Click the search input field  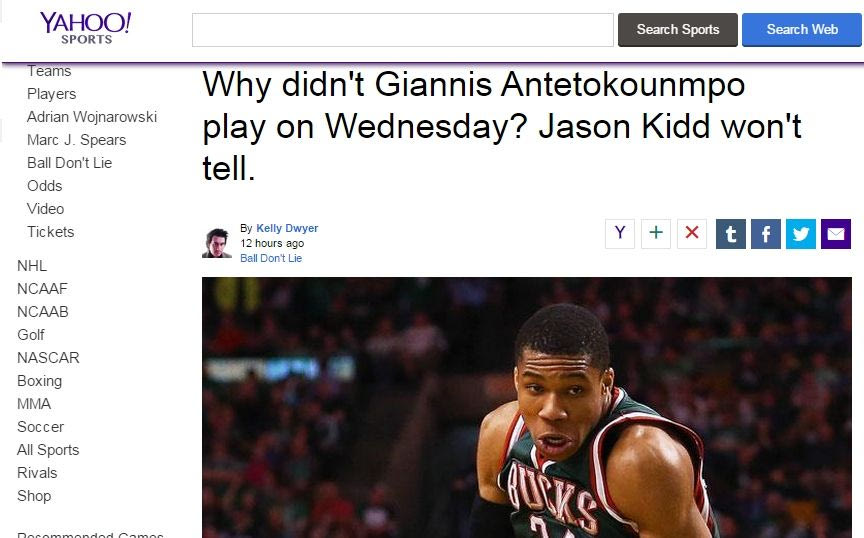(403, 30)
